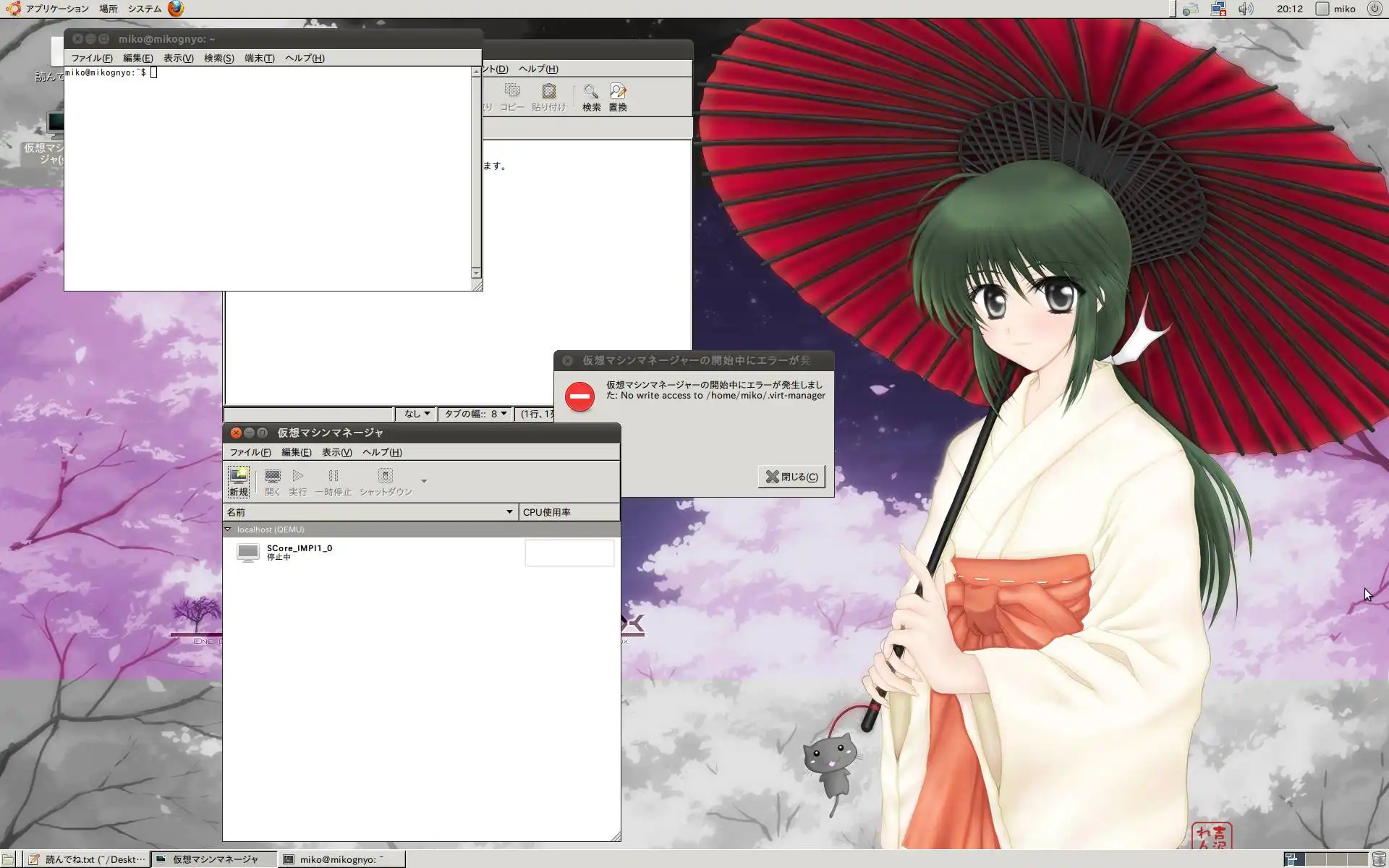Launch Firefox from the top panel

pyautogui.click(x=176, y=9)
